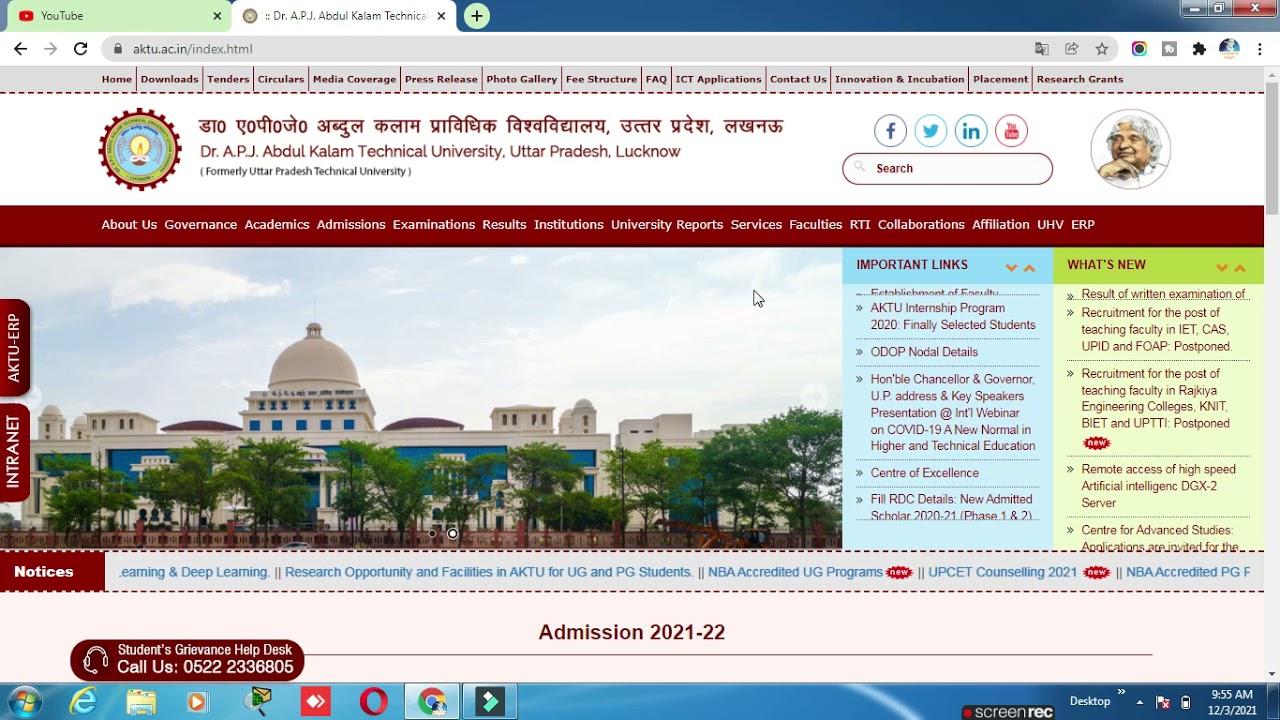Viewport: 1280px width, 720px height.
Task: Open the Photo Gallery link
Action: click(521, 79)
